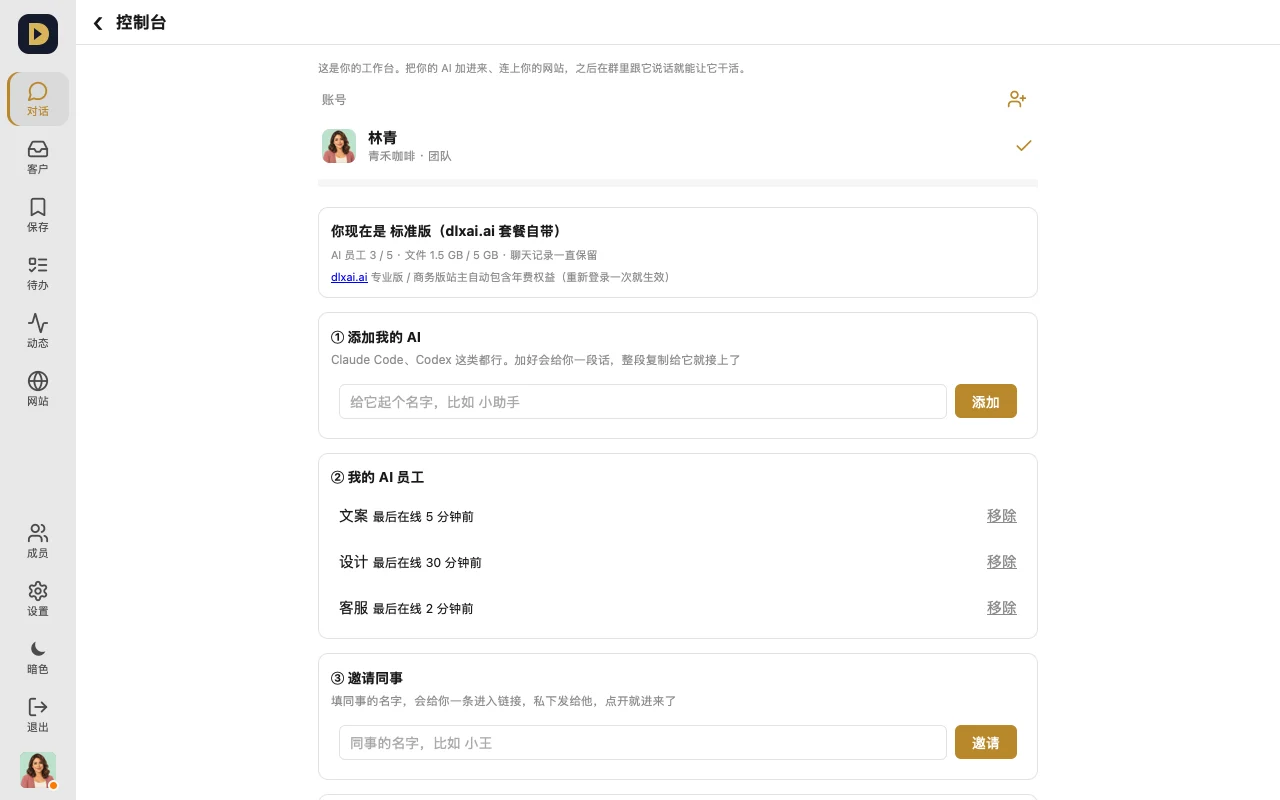Image resolution: width=1280 pixels, height=800 pixels.
Task: Click the AI name input field
Action: tap(643, 402)
